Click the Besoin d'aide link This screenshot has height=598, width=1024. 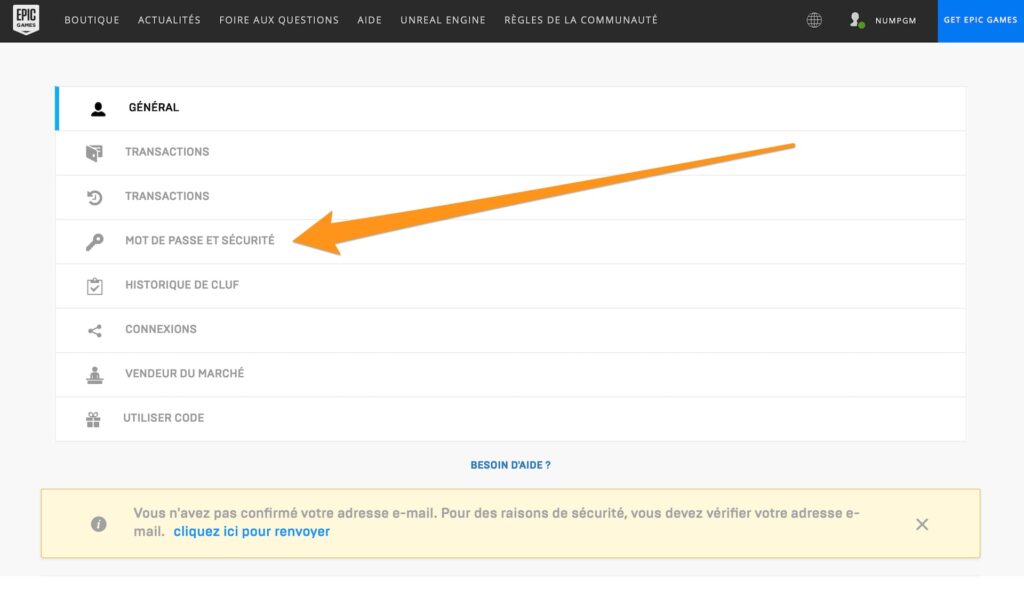(510, 465)
